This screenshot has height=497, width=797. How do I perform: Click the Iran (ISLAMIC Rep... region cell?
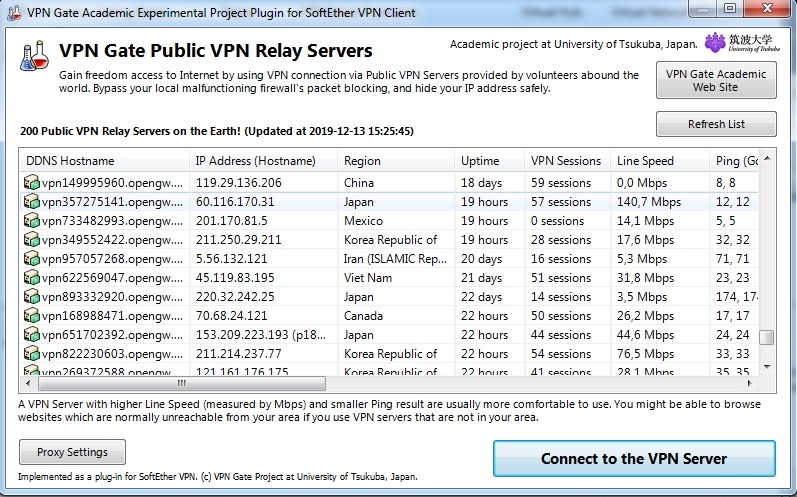pyautogui.click(x=395, y=259)
